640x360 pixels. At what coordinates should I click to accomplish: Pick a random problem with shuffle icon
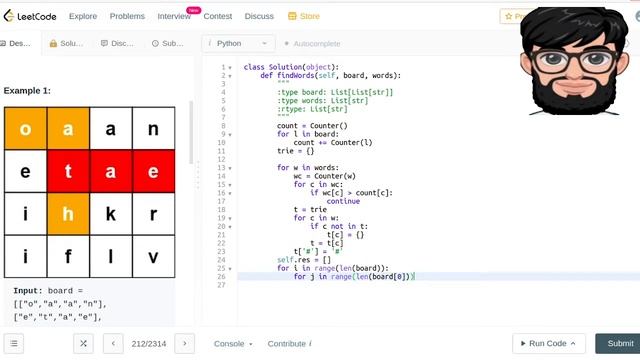click(83, 344)
